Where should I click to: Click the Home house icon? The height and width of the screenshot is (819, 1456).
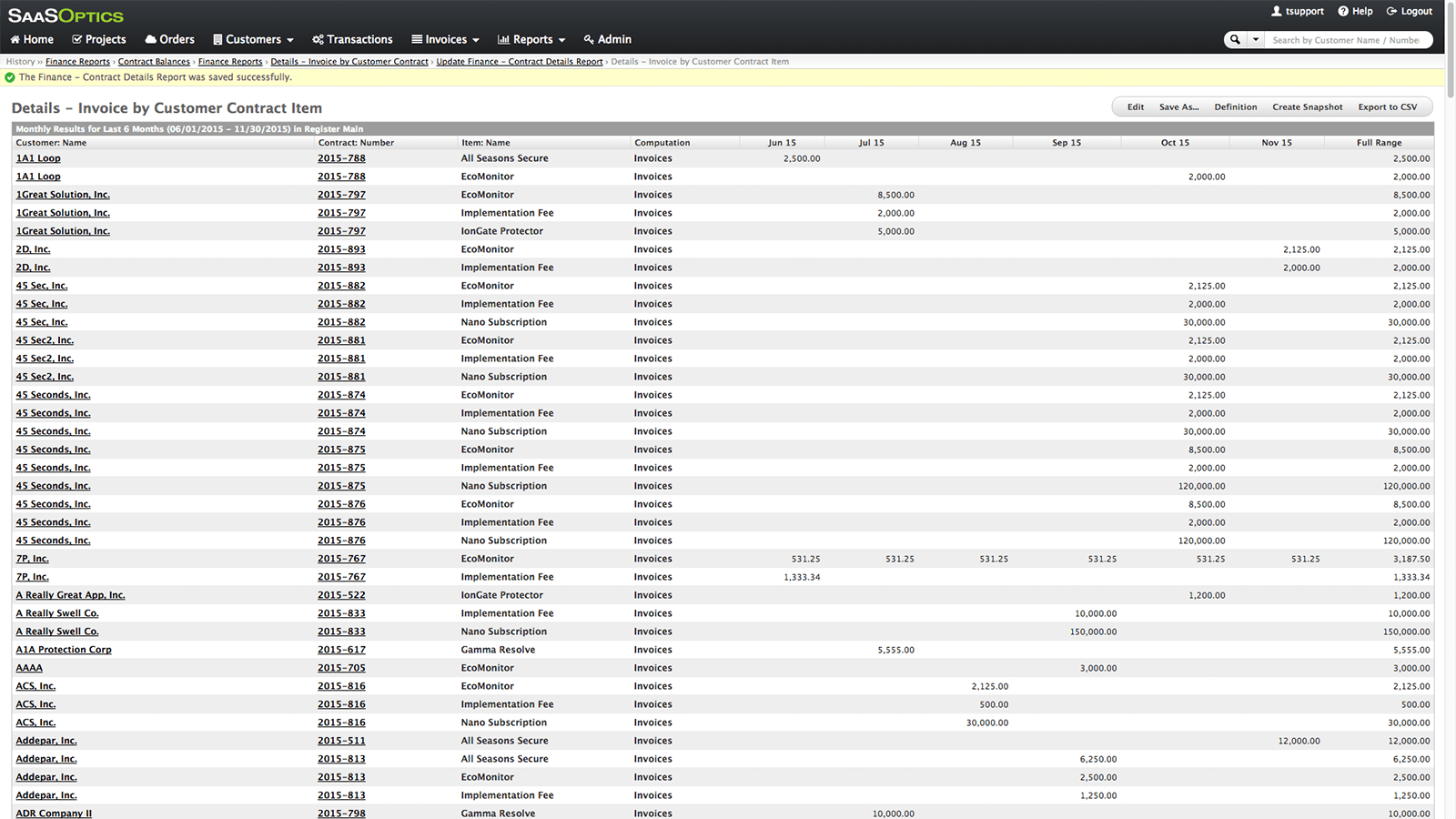click(15, 40)
